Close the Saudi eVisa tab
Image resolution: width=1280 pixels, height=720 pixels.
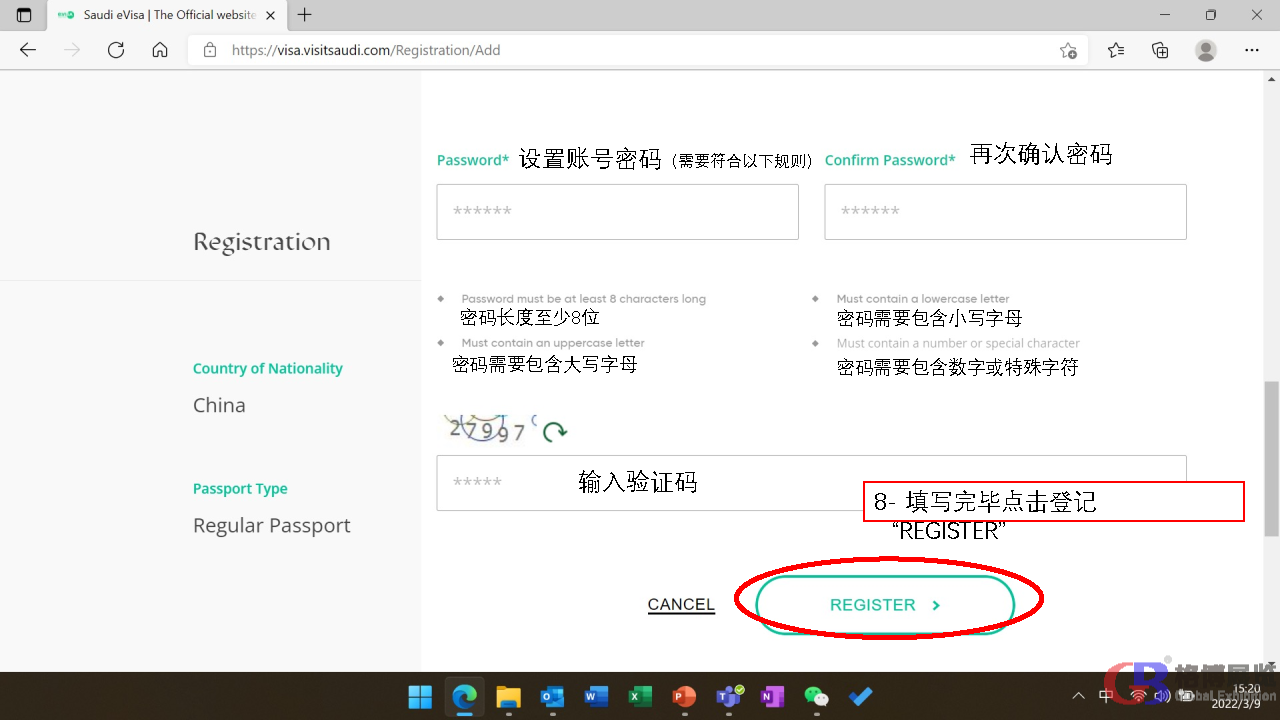[x=270, y=15]
